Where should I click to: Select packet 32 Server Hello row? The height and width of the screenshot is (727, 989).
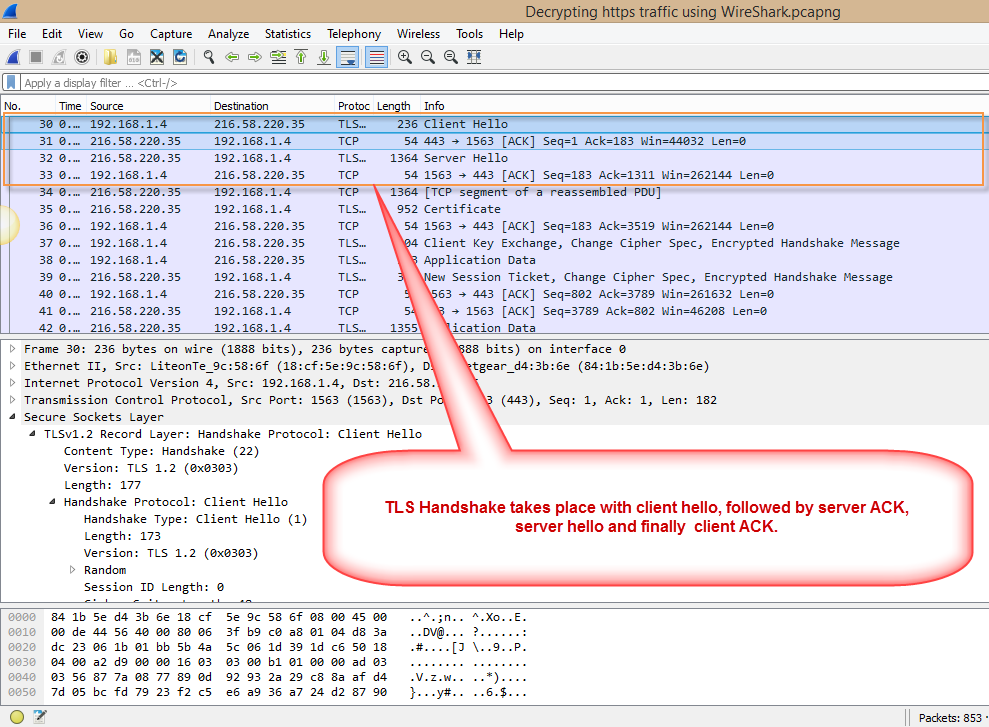pyautogui.click(x=494, y=158)
